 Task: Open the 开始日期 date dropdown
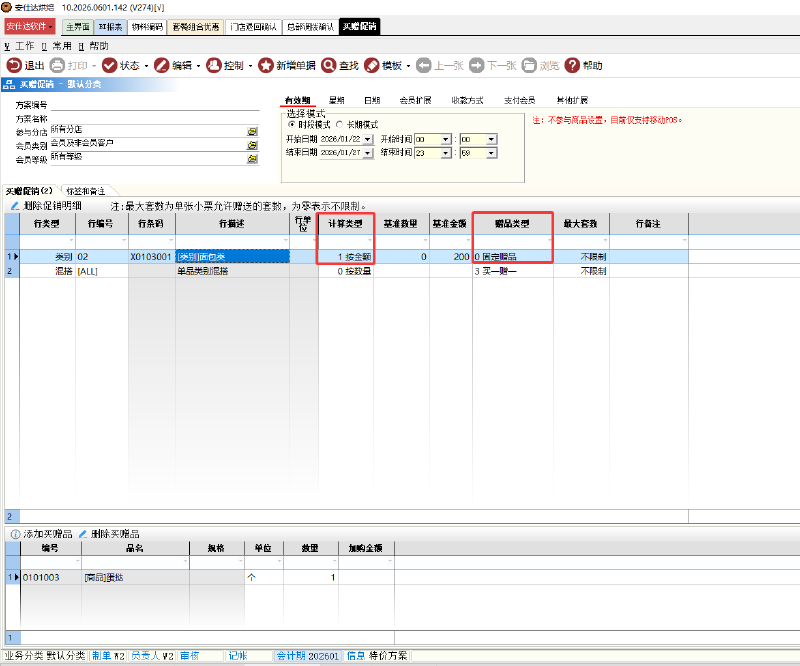(x=368, y=139)
